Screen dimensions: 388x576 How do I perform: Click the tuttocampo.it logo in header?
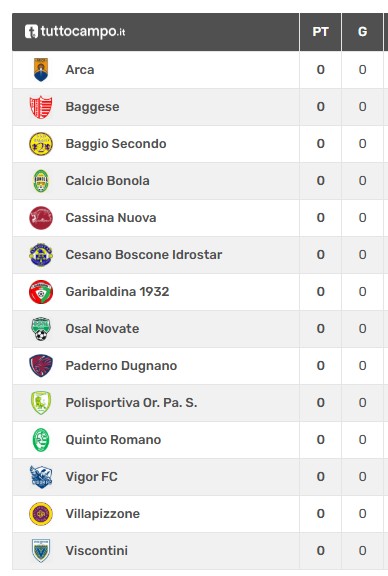point(75,32)
